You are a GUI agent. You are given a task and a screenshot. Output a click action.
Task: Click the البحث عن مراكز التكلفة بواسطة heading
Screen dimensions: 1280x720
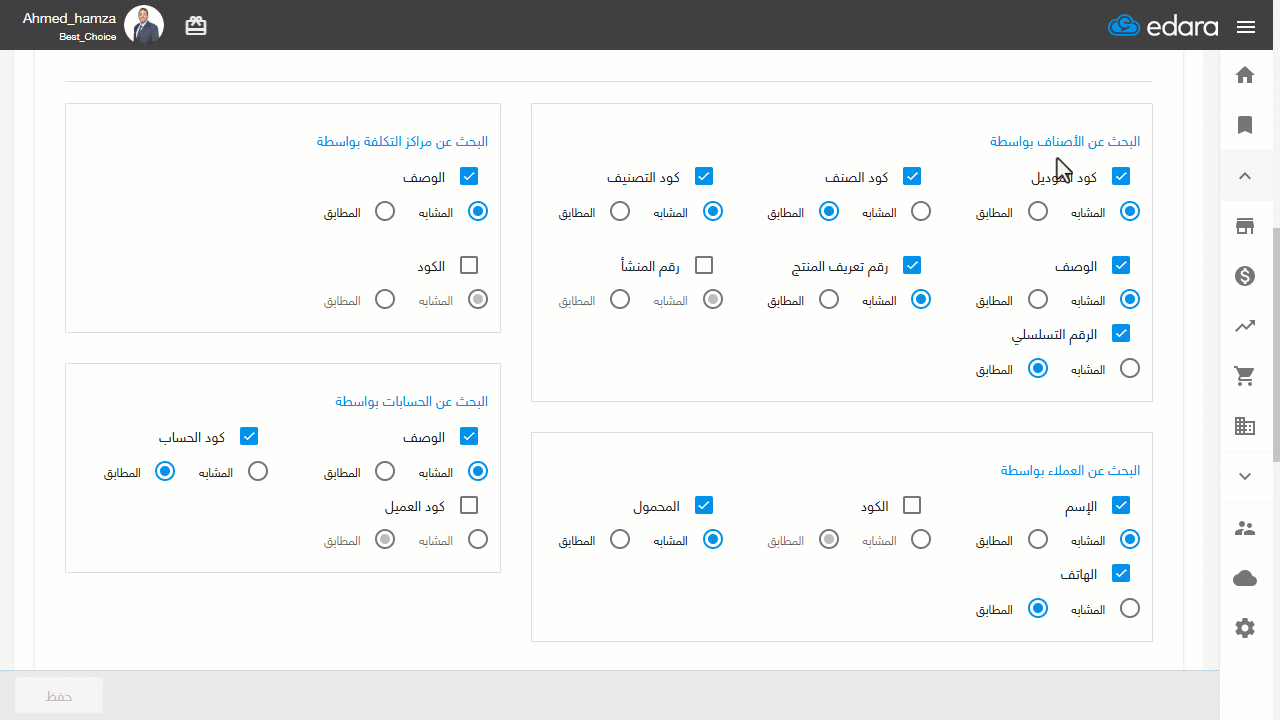click(x=402, y=141)
